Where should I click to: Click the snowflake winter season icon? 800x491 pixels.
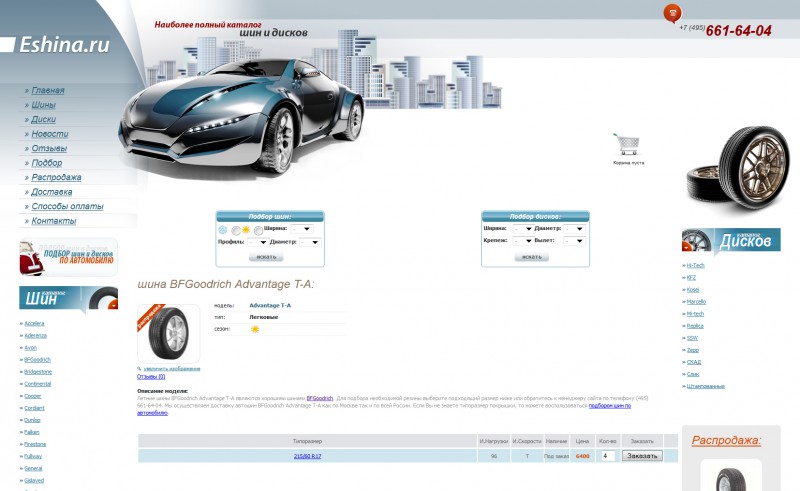coord(222,230)
